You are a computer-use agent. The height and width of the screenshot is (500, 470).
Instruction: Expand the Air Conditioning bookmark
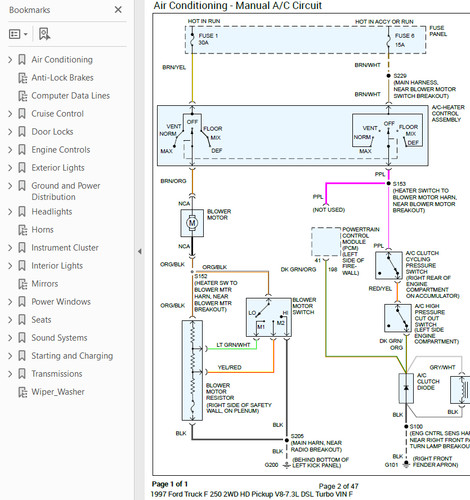click(10, 60)
